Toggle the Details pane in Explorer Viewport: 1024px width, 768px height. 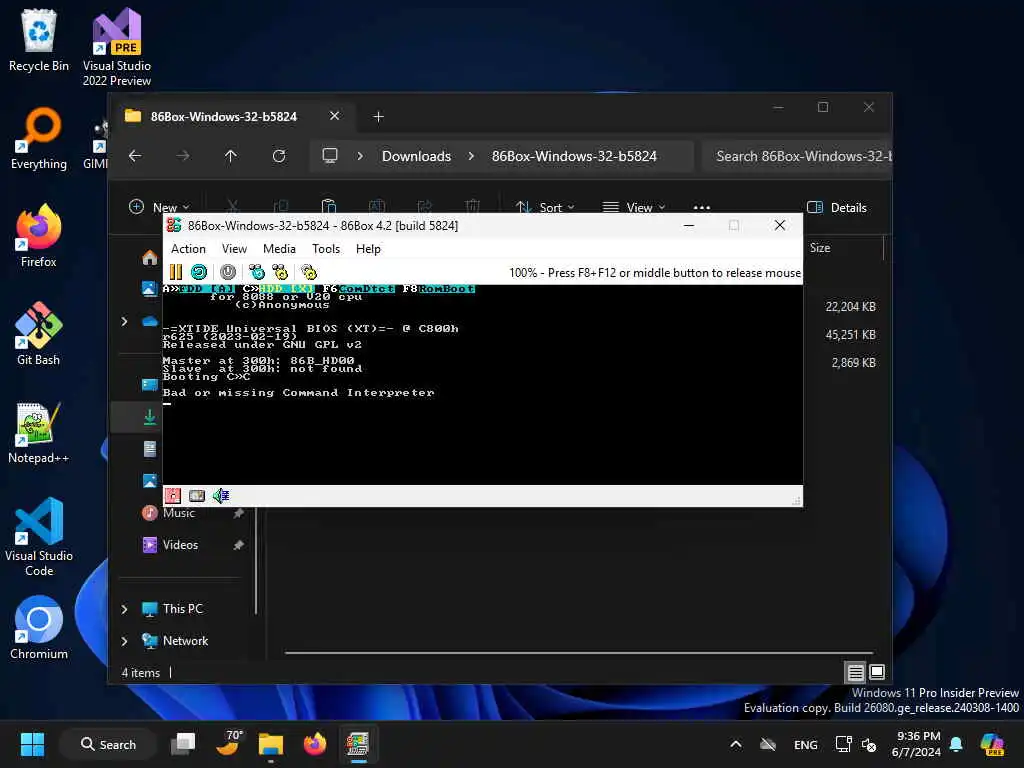click(837, 207)
